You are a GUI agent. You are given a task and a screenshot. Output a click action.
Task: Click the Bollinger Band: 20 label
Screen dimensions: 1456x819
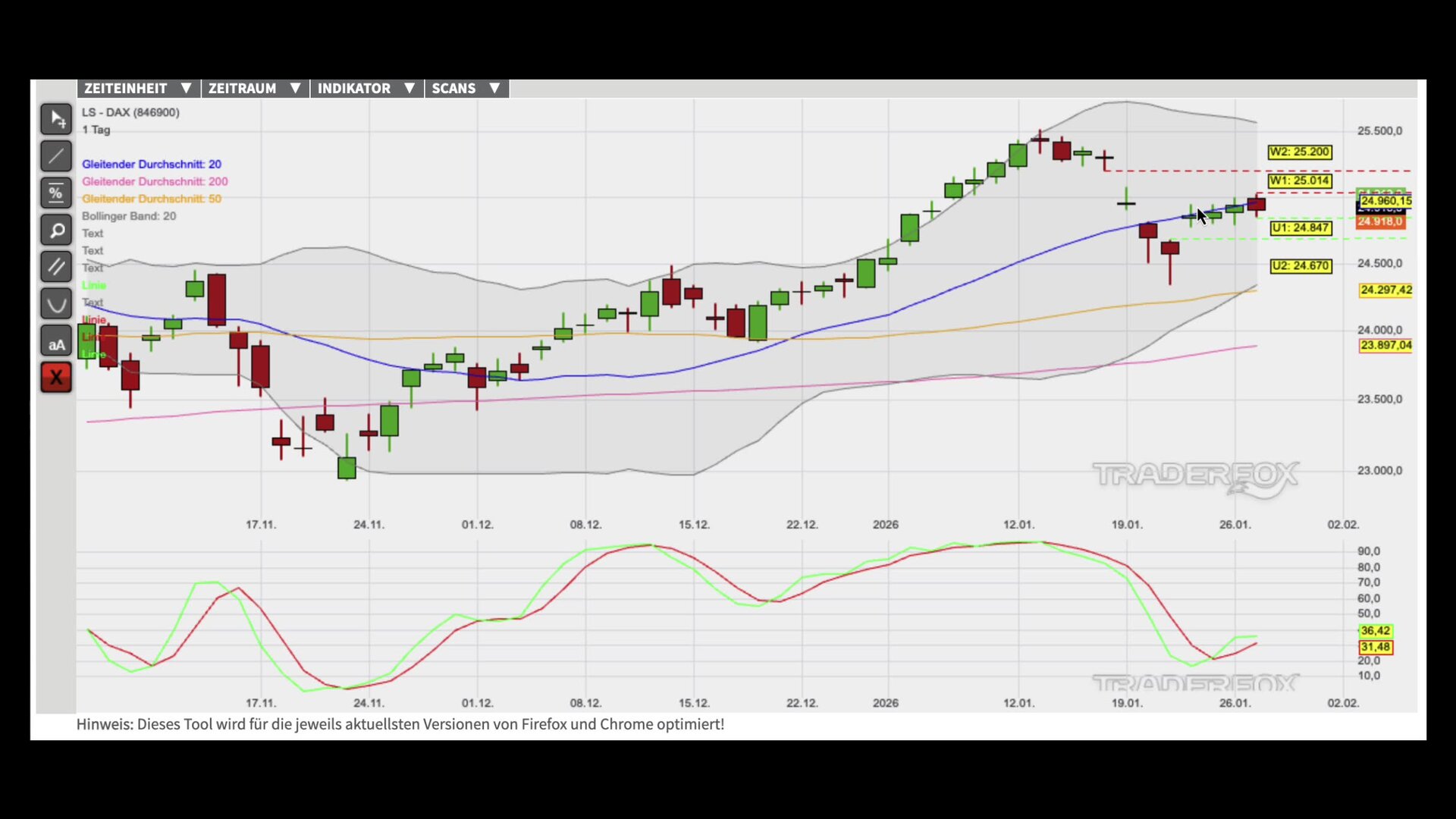pos(129,216)
